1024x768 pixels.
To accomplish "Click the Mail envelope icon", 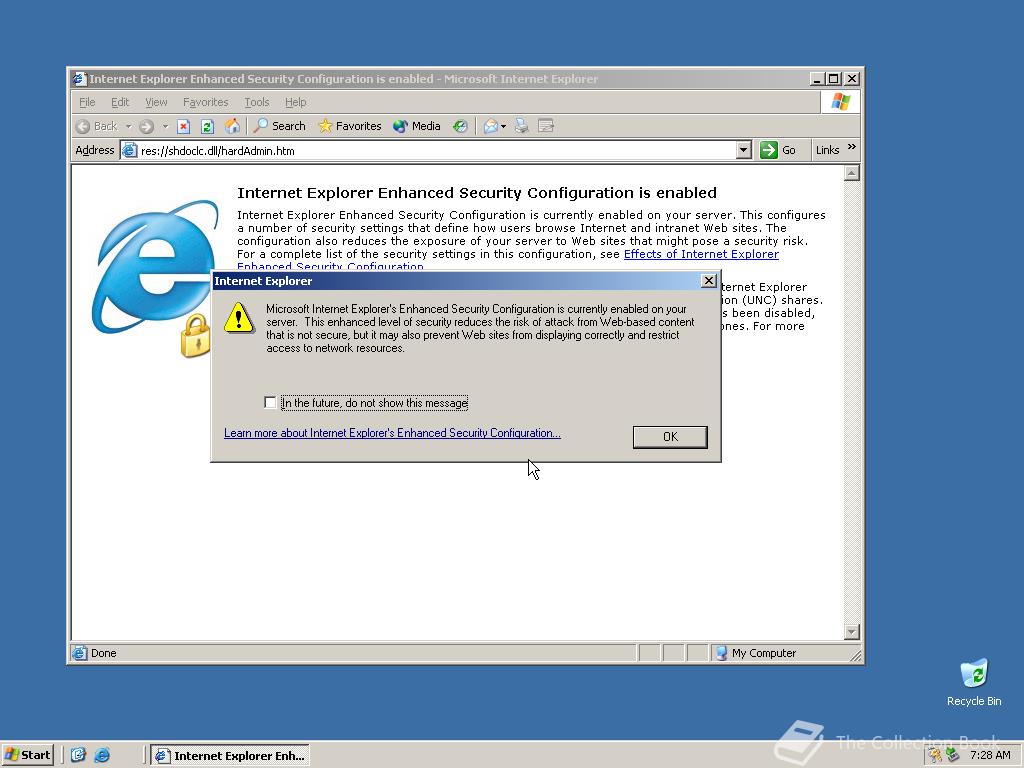I will click(x=490, y=126).
